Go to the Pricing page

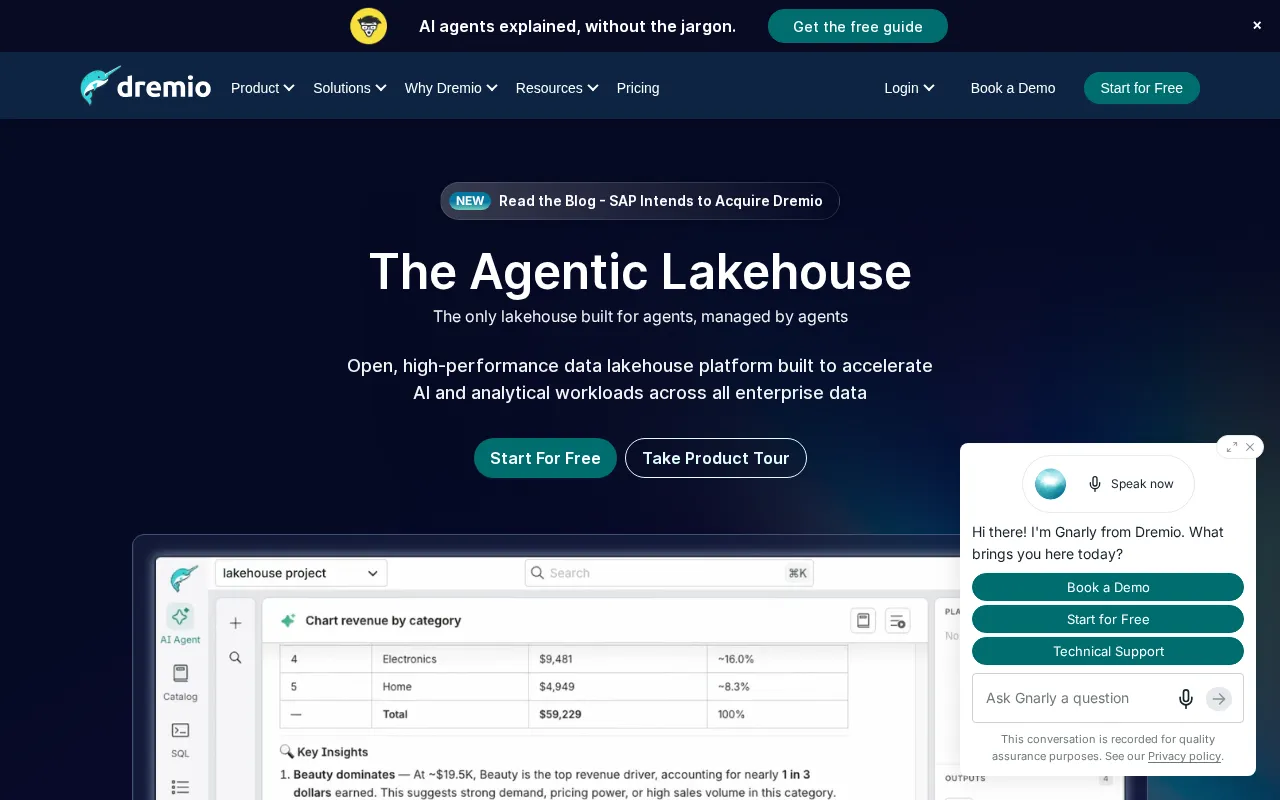638,88
